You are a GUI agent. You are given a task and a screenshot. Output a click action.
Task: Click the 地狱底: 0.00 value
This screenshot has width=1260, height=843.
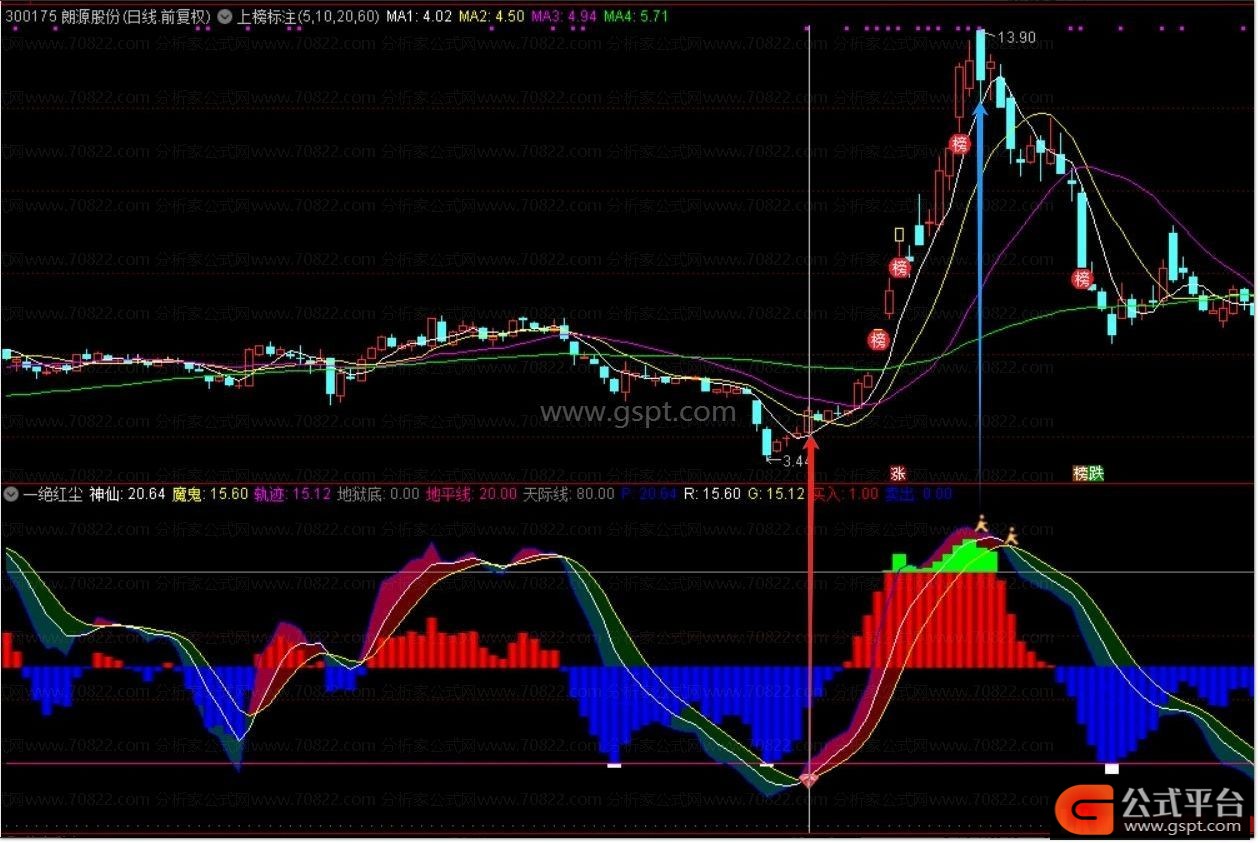378,494
